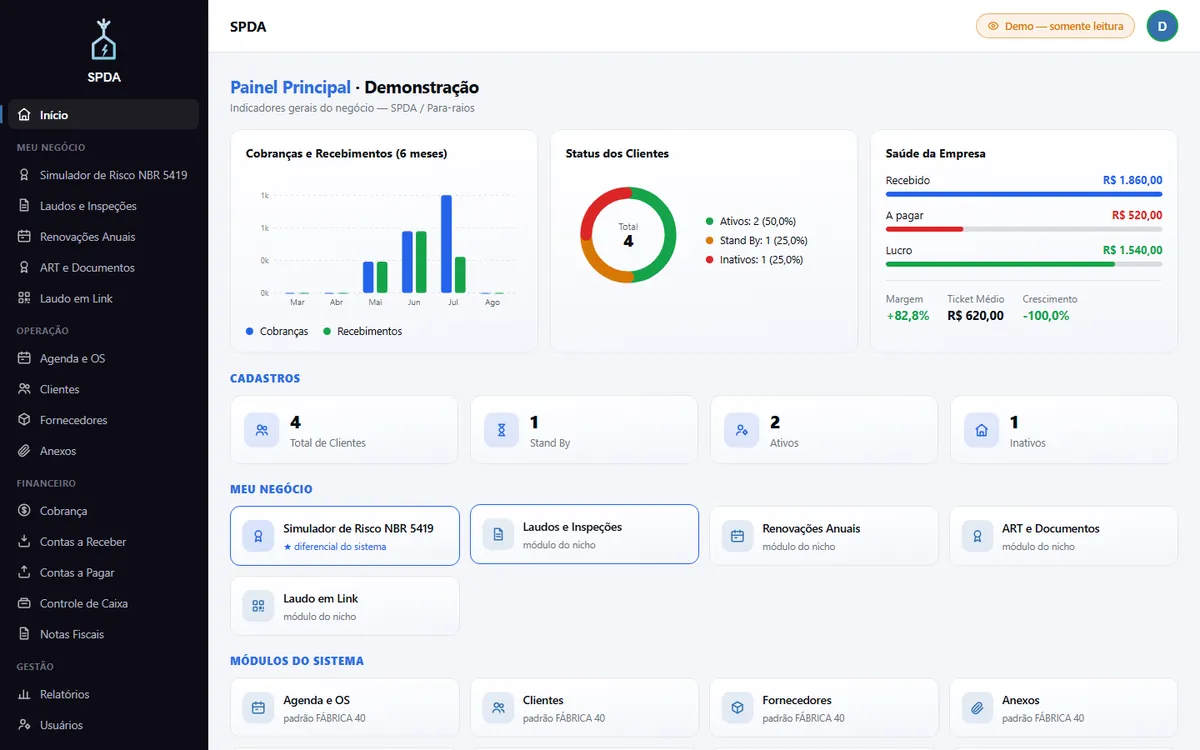The height and width of the screenshot is (750, 1200).
Task: Select Relatórios under Gestão
Action: tap(104, 694)
